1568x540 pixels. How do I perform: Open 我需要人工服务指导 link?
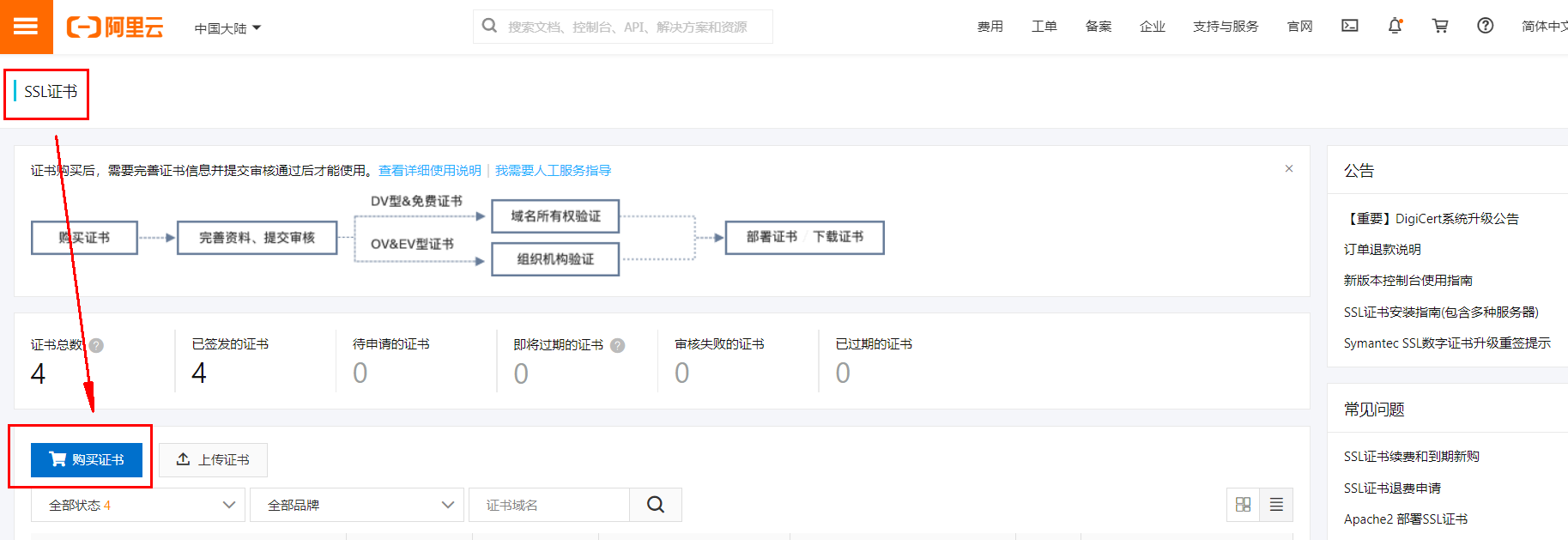point(553,171)
